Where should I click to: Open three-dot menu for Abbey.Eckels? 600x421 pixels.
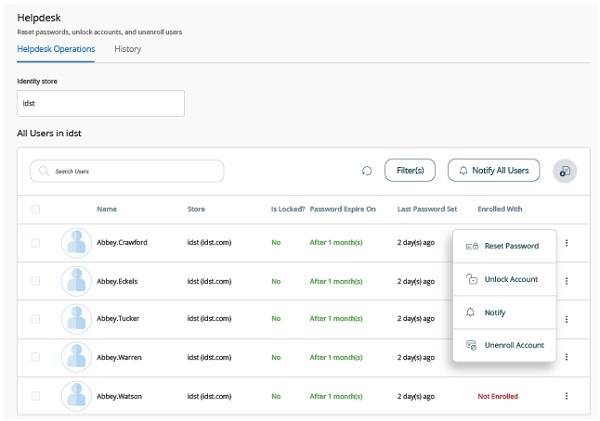567,281
